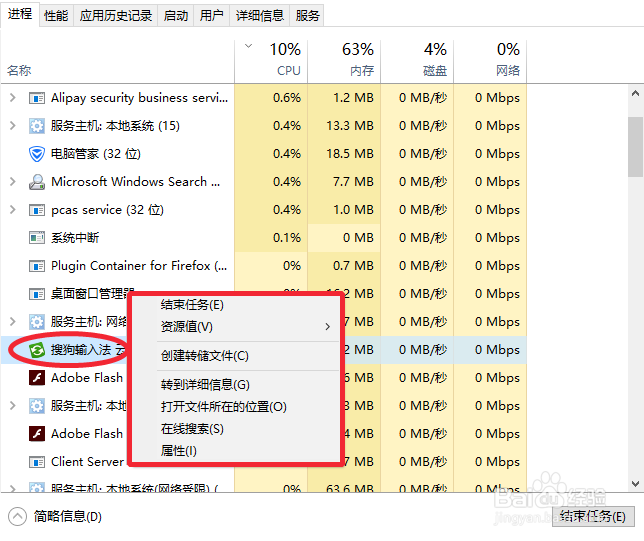Click the sort direction chevron above CPU column
The height and width of the screenshot is (541, 644).
point(248,46)
